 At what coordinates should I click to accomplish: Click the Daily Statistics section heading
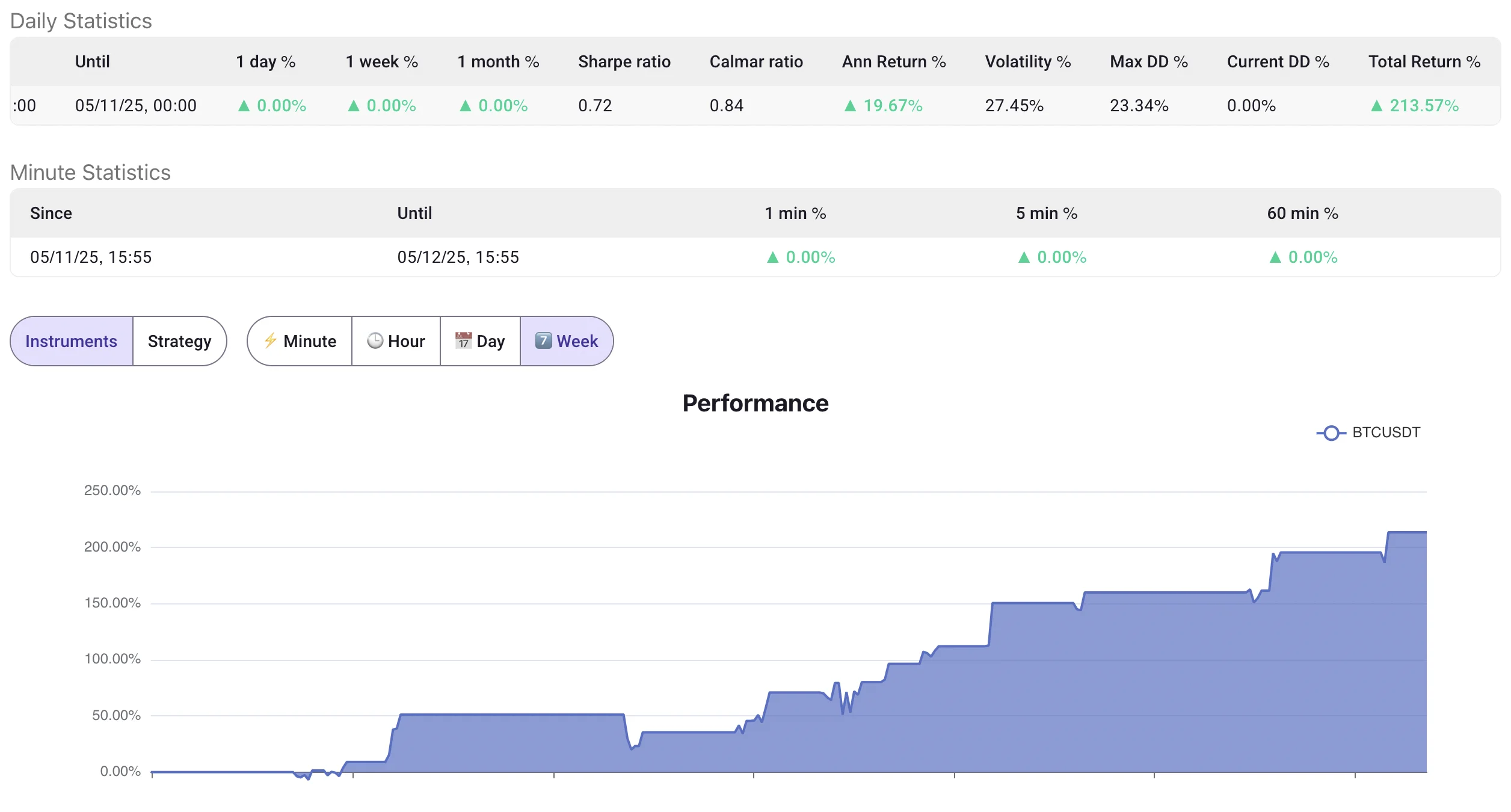[81, 21]
